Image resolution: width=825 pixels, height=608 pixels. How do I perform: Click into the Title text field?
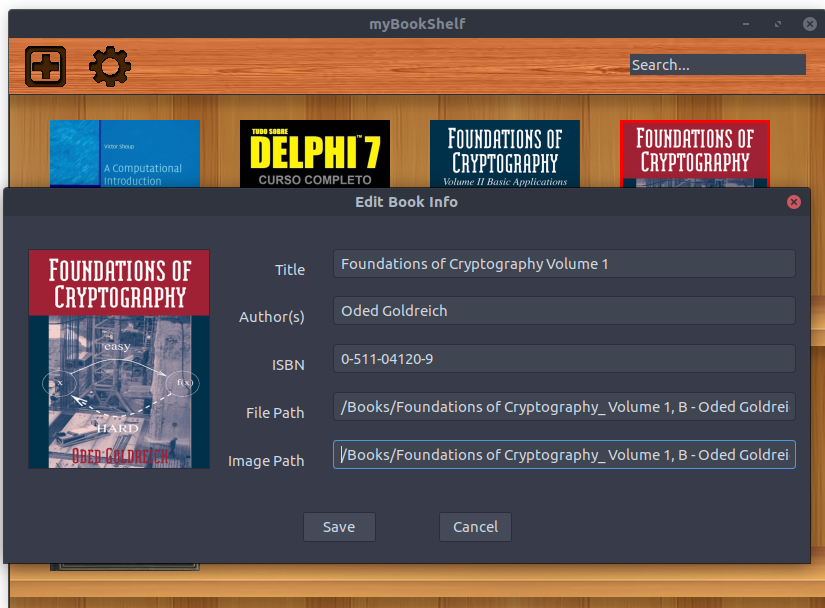click(x=564, y=264)
